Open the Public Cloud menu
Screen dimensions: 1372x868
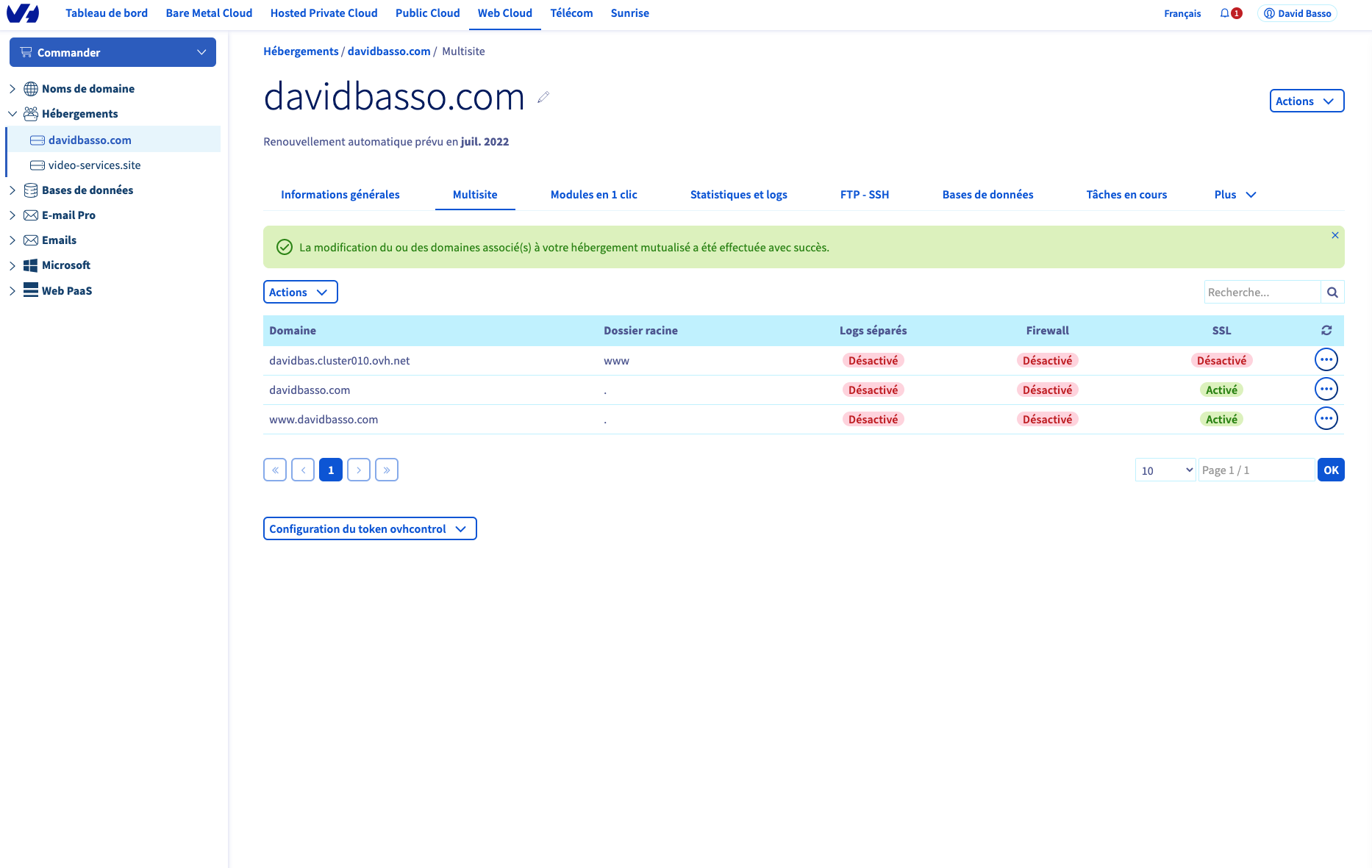[x=427, y=13]
